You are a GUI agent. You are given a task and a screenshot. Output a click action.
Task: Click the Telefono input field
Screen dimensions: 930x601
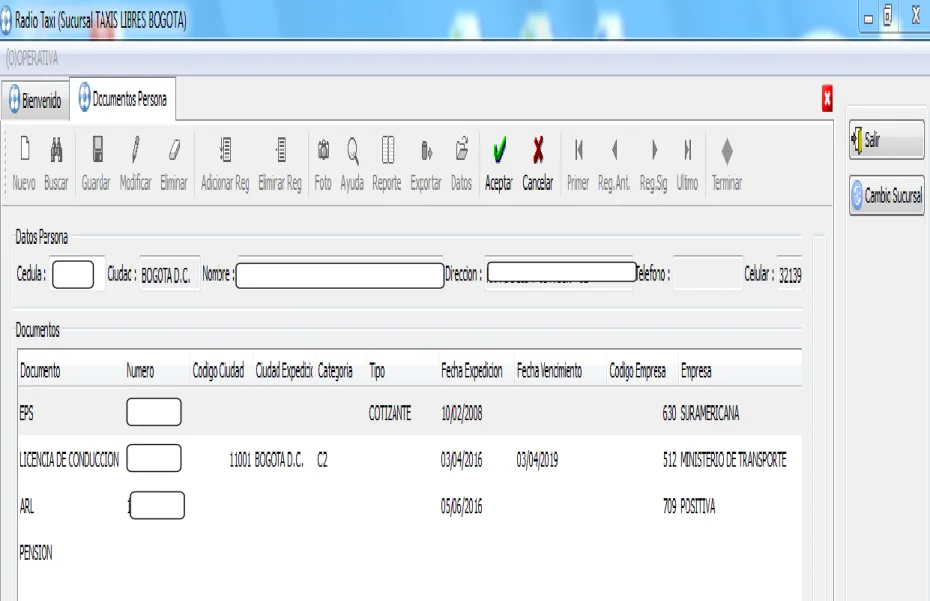tap(708, 274)
